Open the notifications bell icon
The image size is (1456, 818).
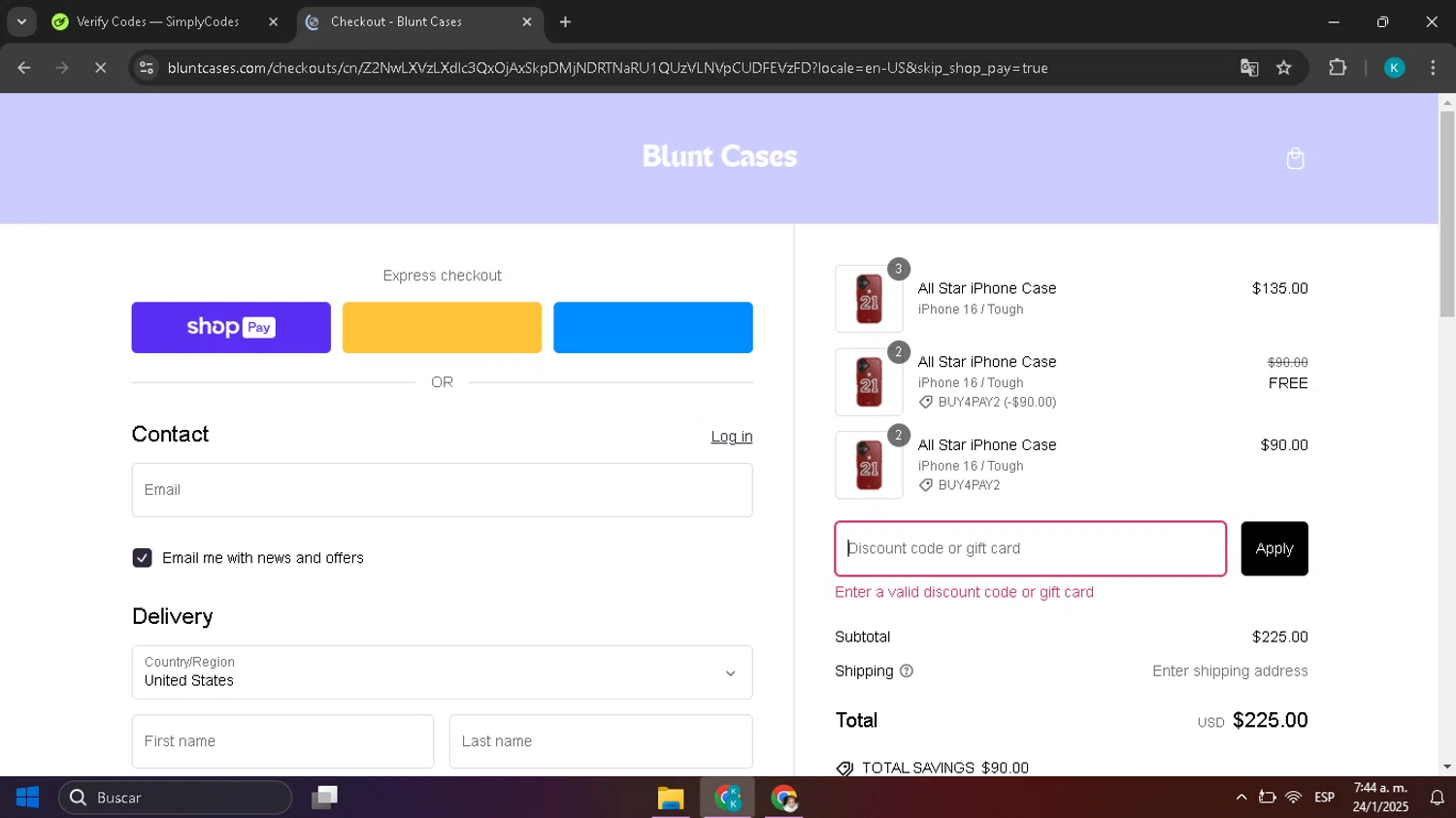pos(1438,798)
